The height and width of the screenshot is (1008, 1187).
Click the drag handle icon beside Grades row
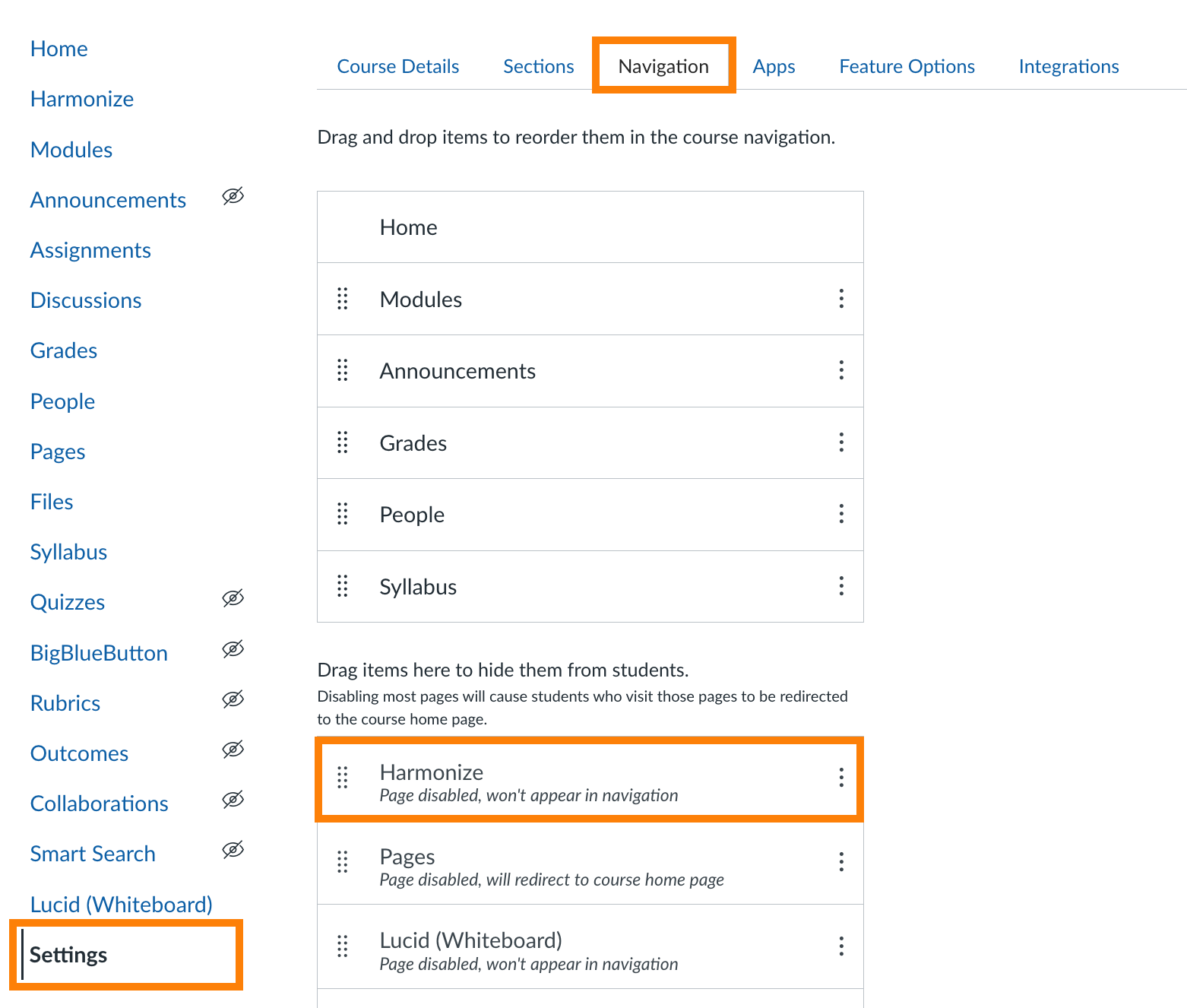coord(343,442)
